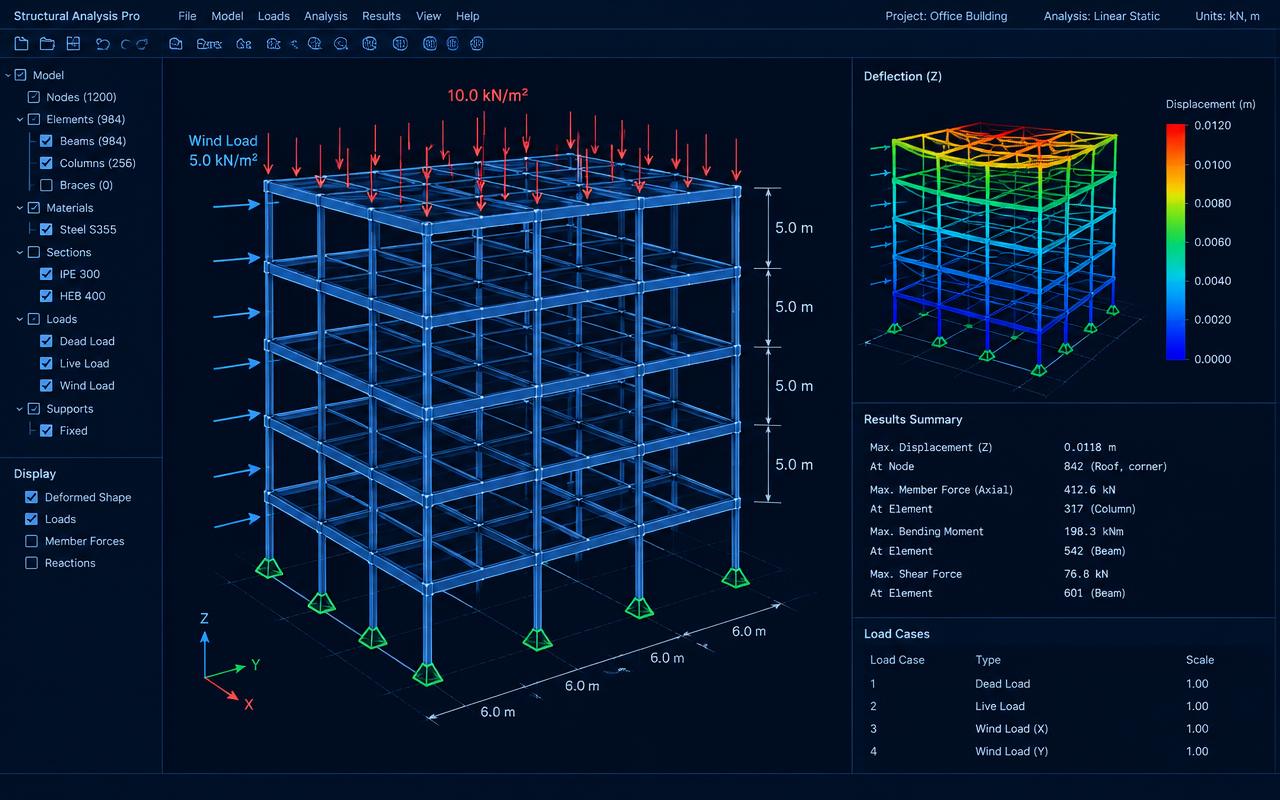Collapse the Model tree root

point(7,75)
